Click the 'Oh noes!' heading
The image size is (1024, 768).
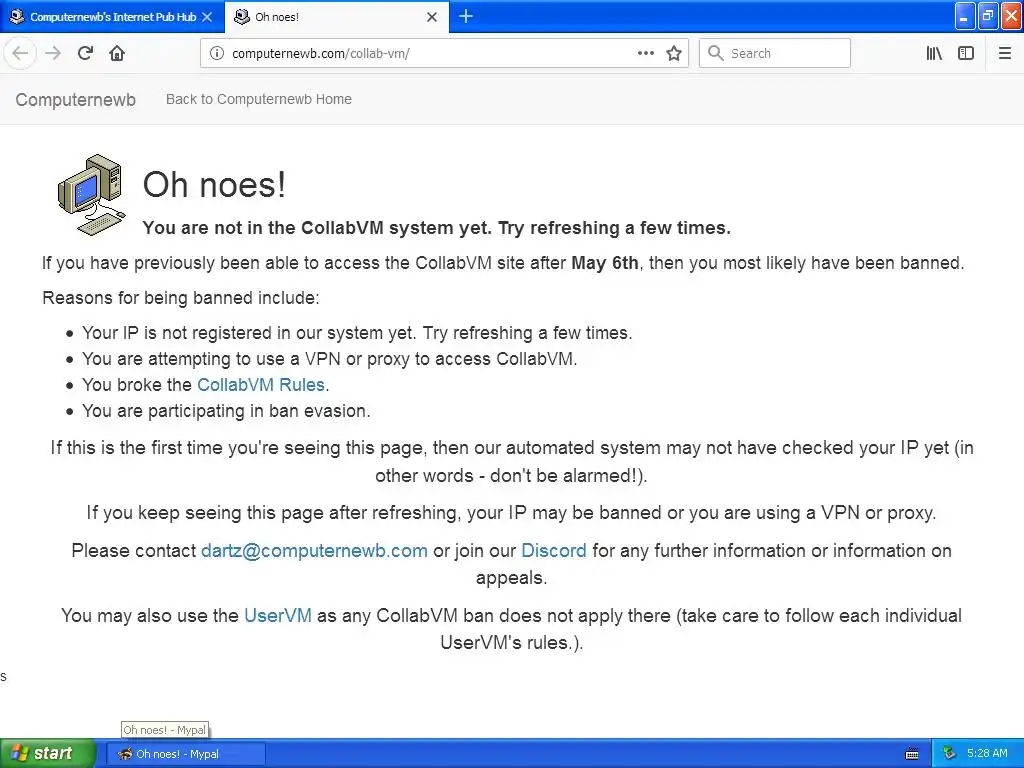(x=214, y=184)
